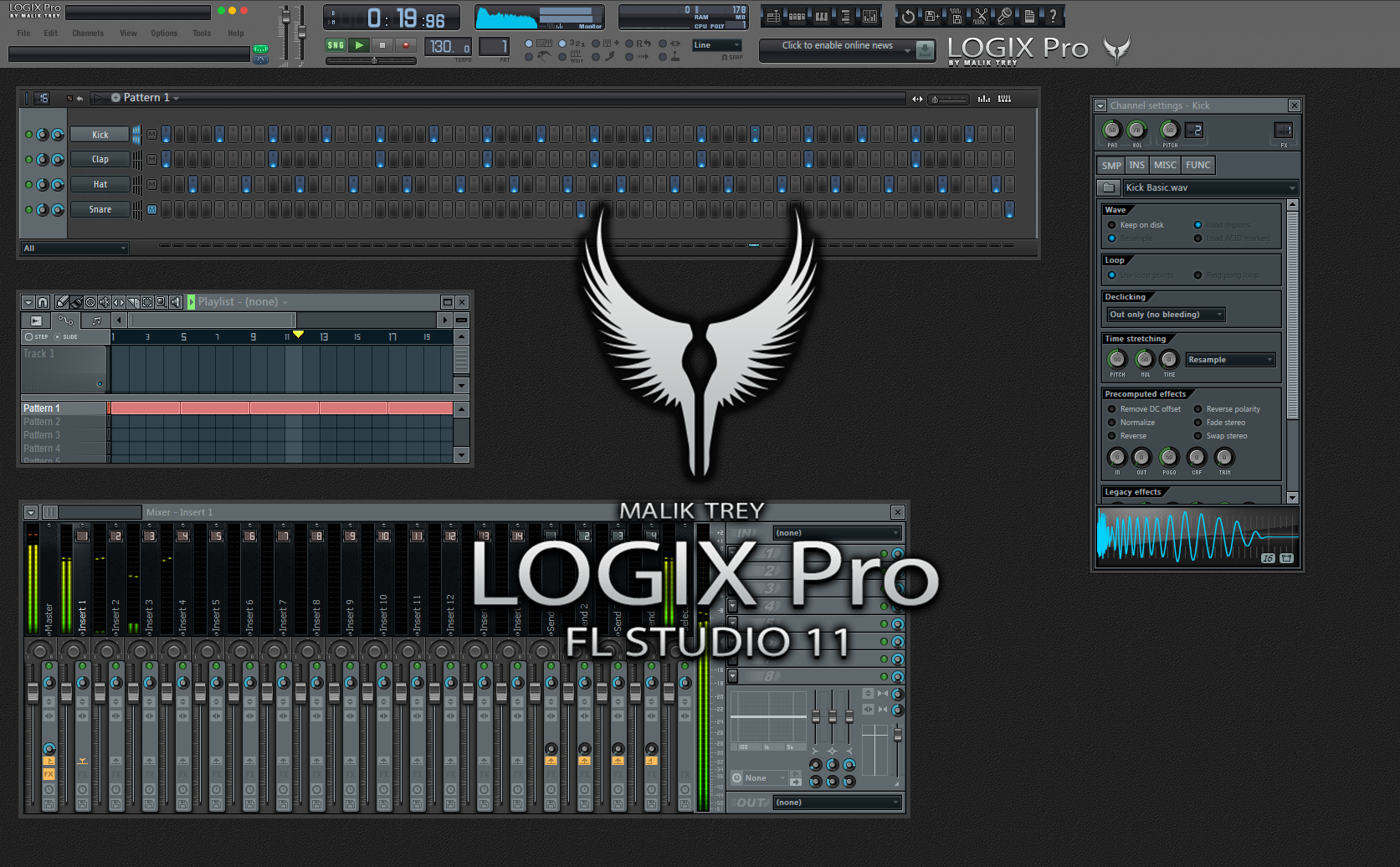Image resolution: width=1400 pixels, height=867 pixels.
Task: Open the Time stretching Resample dropdown
Action: point(1230,359)
